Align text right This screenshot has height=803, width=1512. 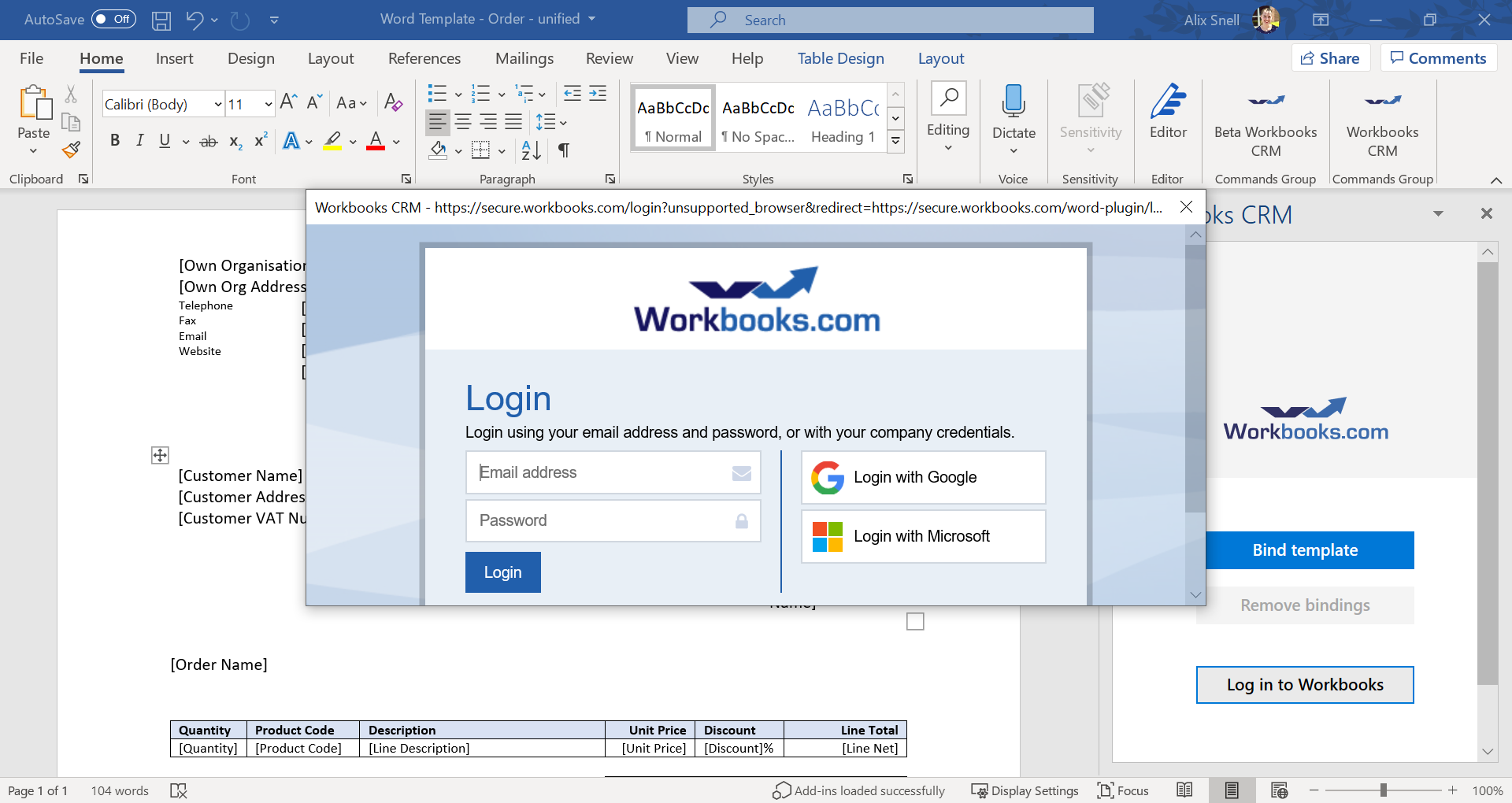[488, 122]
